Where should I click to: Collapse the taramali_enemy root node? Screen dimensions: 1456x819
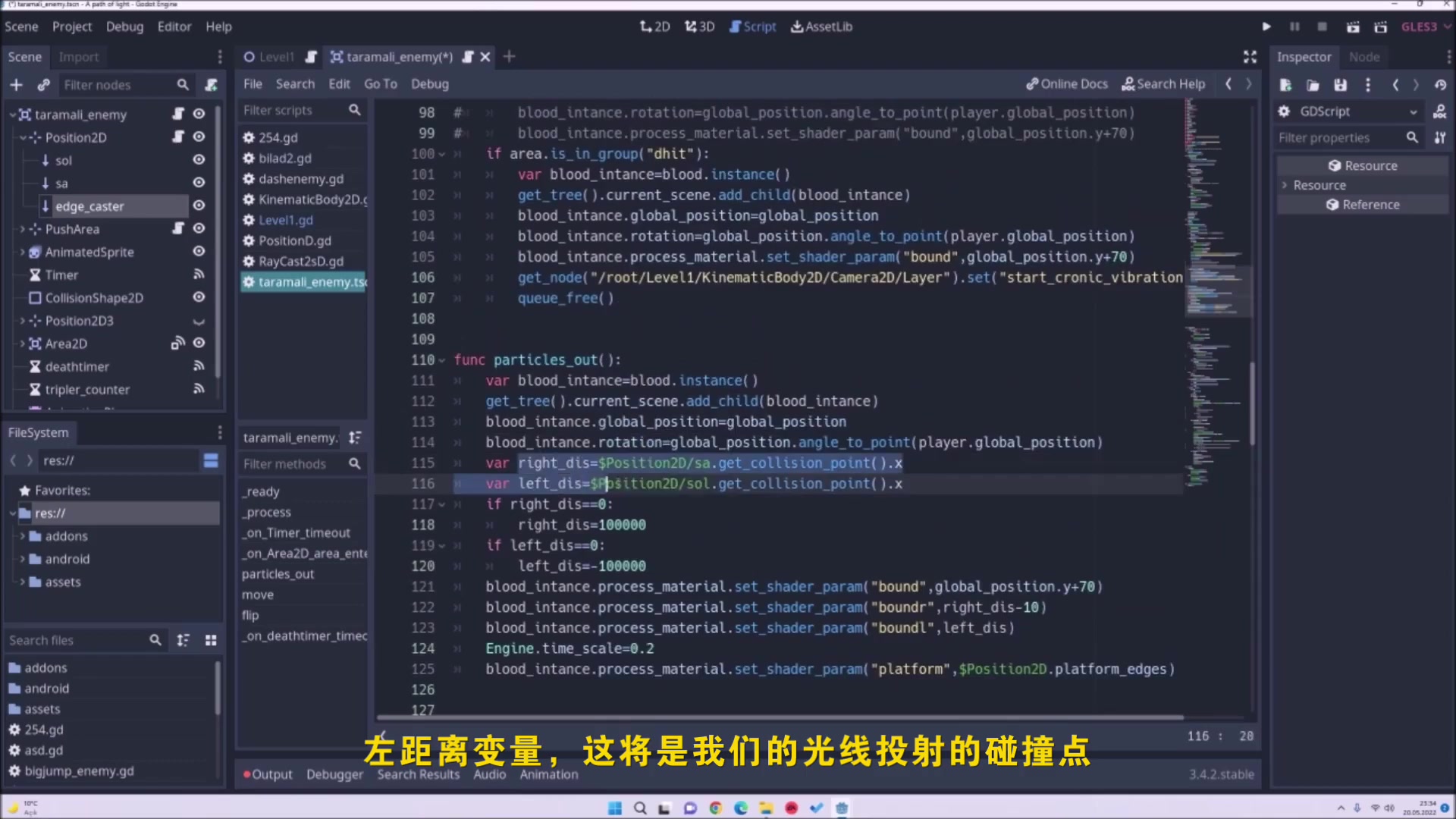pos(12,115)
